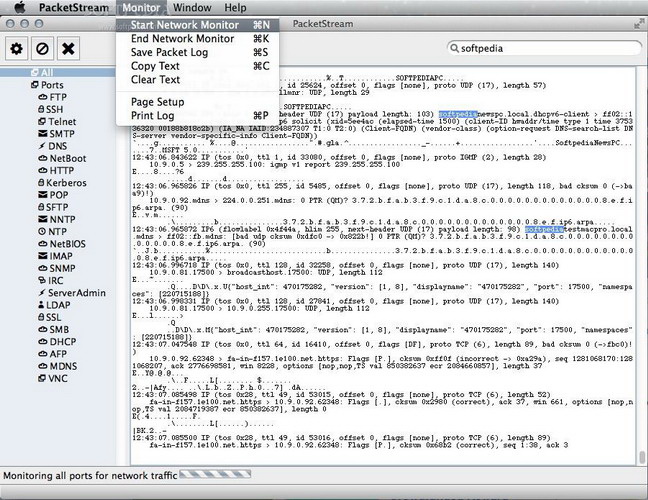Viewport: 648px width, 500px height.
Task: Click the SMB icon
Action: [43, 329]
